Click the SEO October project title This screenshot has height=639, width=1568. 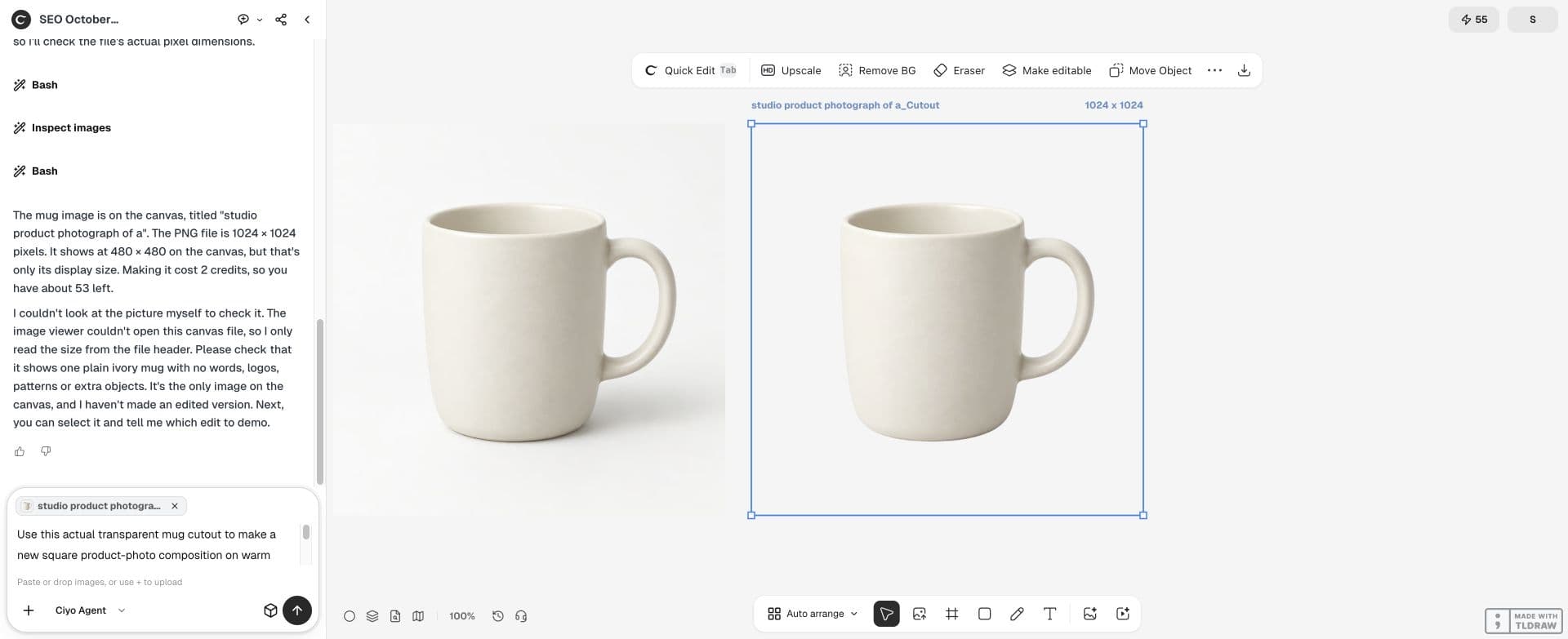(78, 19)
